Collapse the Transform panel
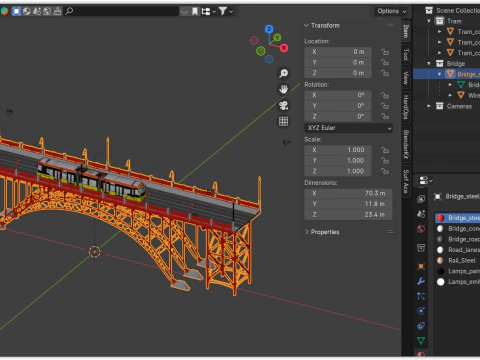480x360 pixels. click(306, 25)
